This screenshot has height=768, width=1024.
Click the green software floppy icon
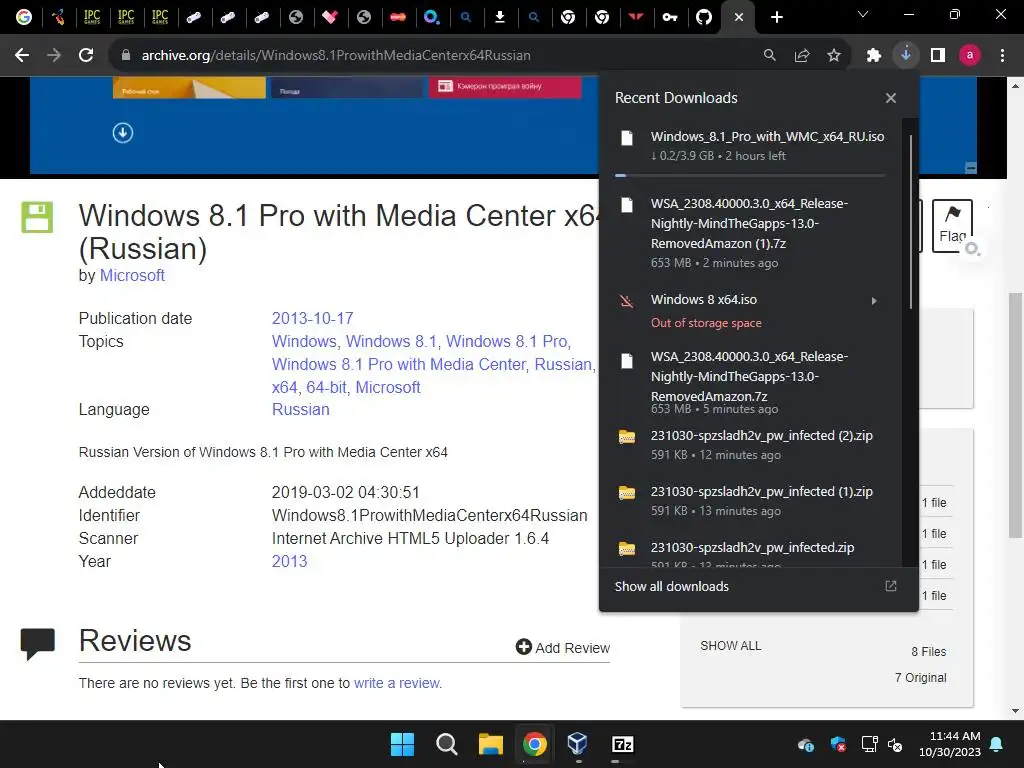pyautogui.click(x=37, y=217)
